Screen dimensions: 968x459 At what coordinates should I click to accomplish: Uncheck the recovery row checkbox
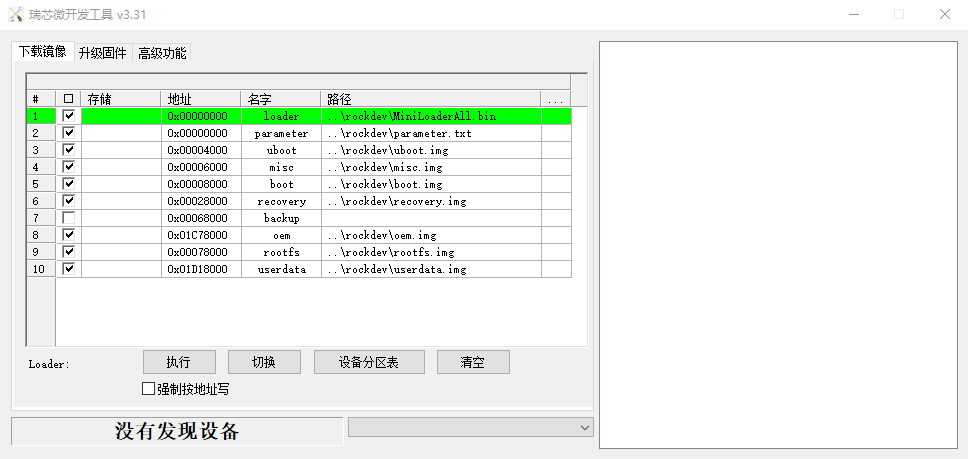coord(69,201)
